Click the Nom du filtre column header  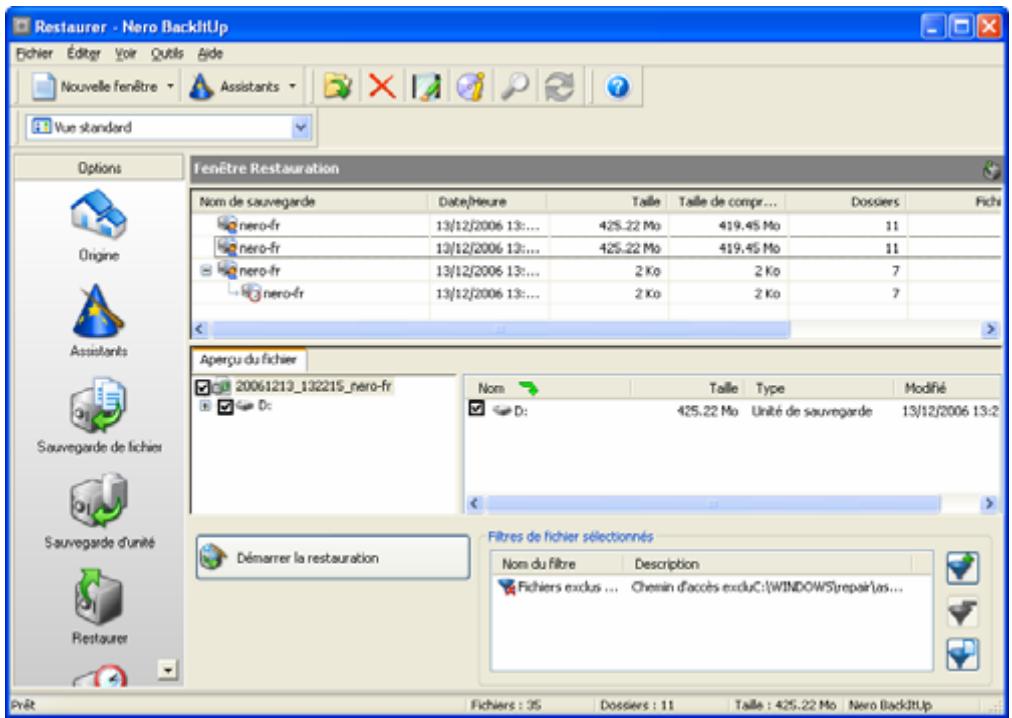point(558,564)
